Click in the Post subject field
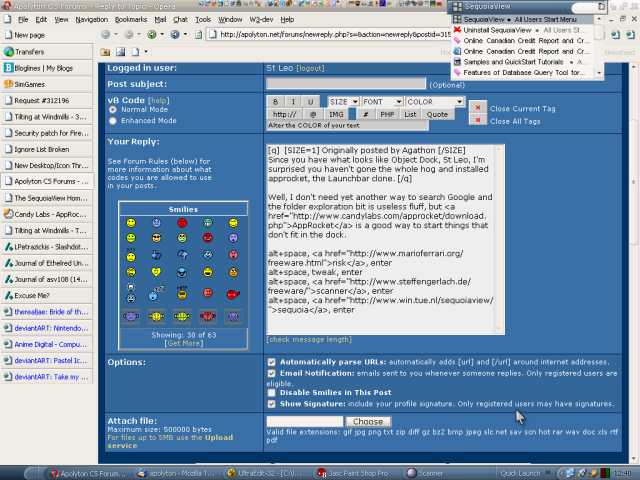The width and height of the screenshot is (640, 480). 346,84
